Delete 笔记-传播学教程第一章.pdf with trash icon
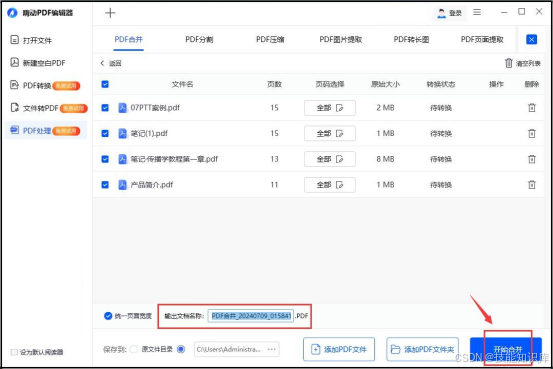This screenshot has height=369, width=553. [532, 159]
